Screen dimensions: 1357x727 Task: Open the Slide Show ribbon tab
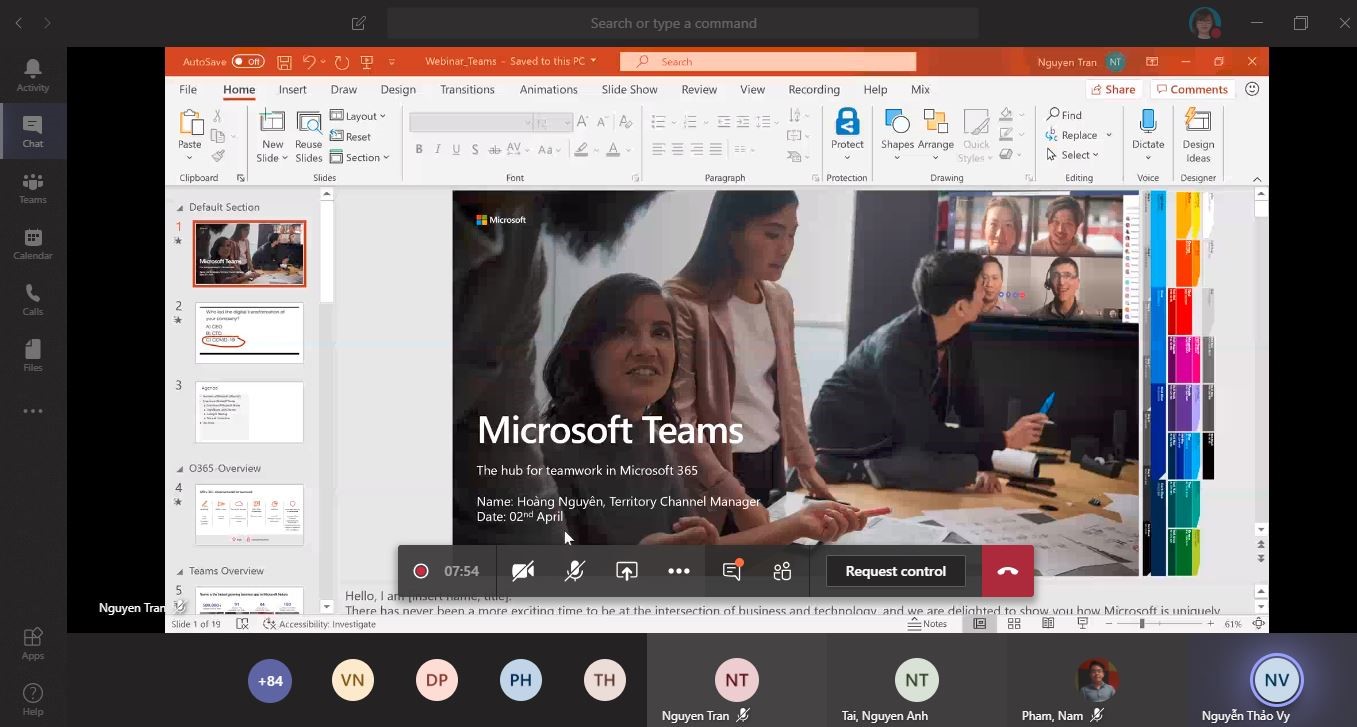click(630, 89)
